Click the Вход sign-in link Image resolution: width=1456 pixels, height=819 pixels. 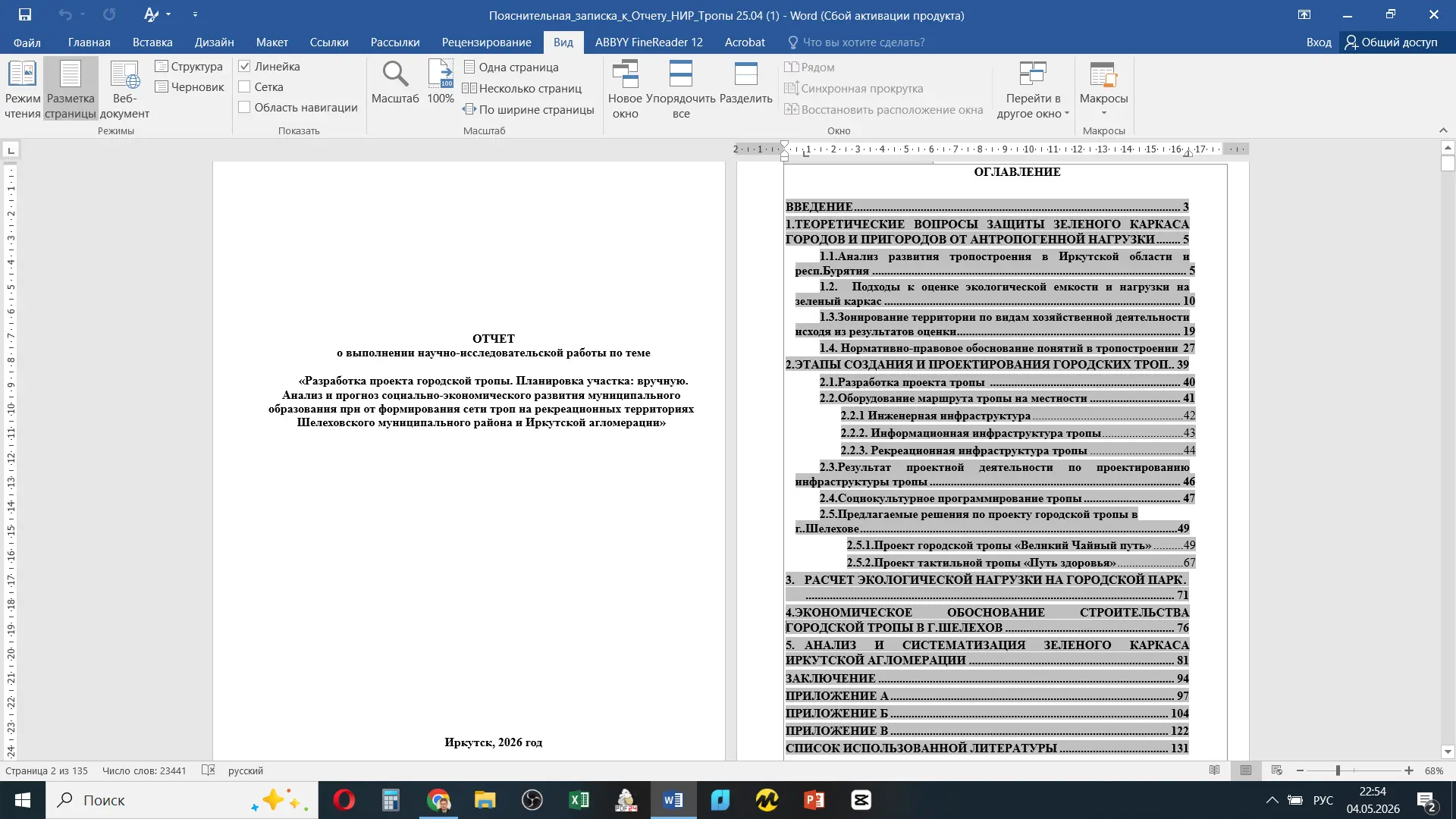click(x=1319, y=42)
